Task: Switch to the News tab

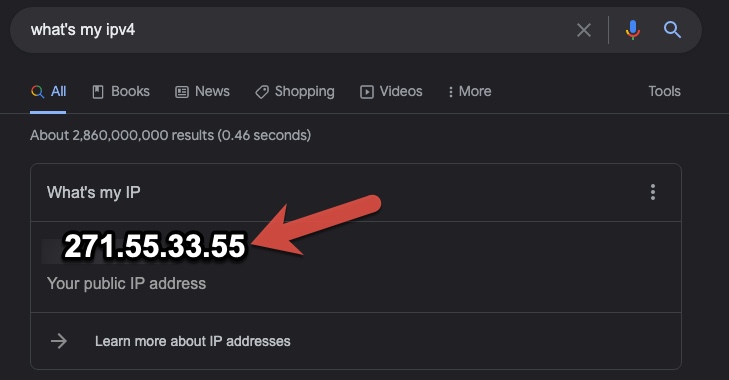Action: 202,91
